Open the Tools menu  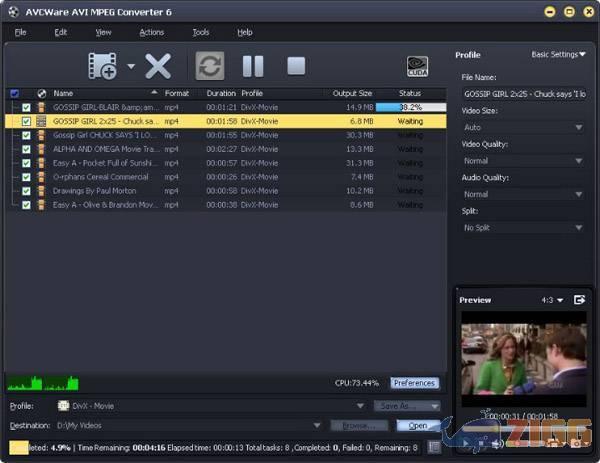[x=201, y=32]
